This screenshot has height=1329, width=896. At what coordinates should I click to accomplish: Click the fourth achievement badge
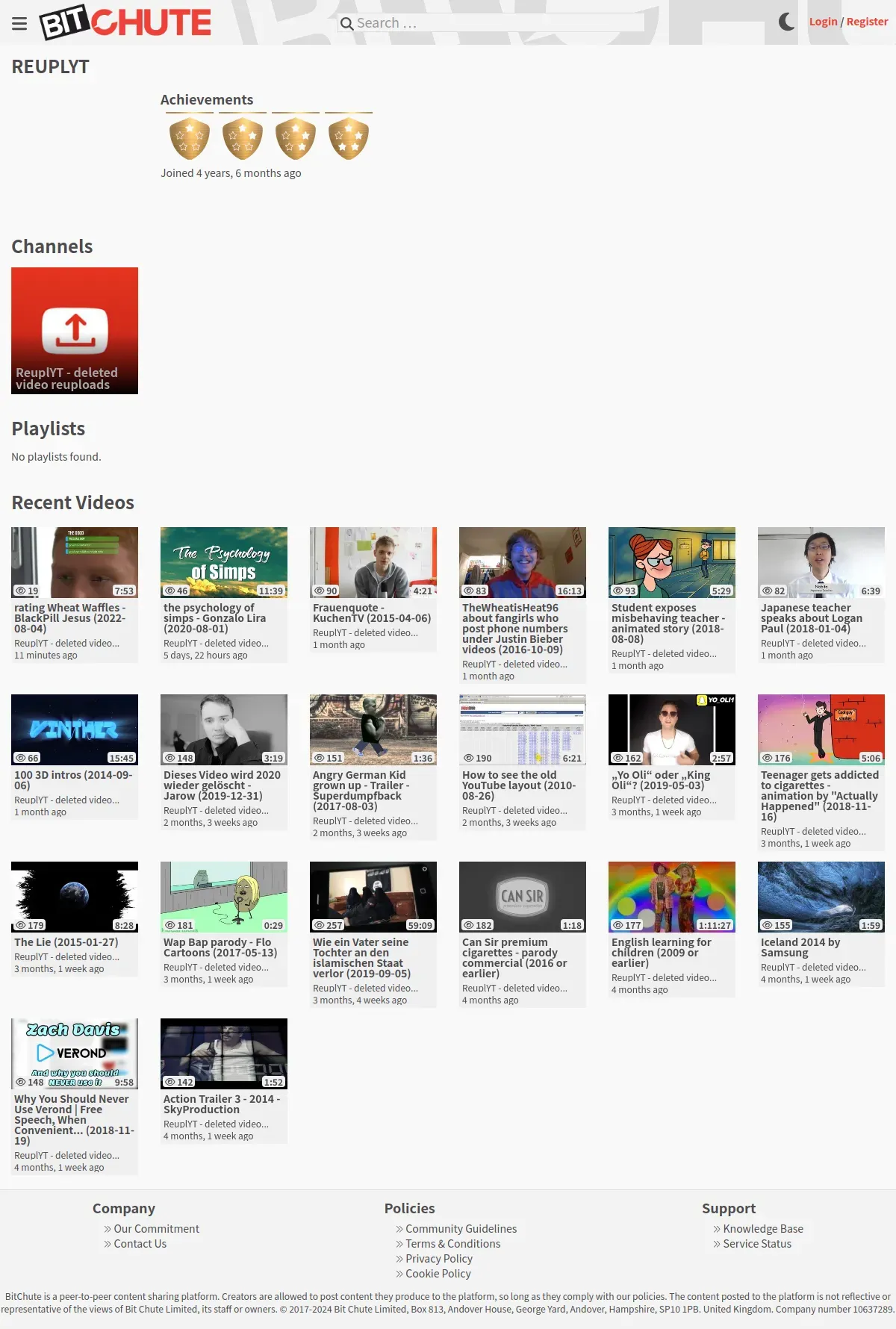coord(349,138)
